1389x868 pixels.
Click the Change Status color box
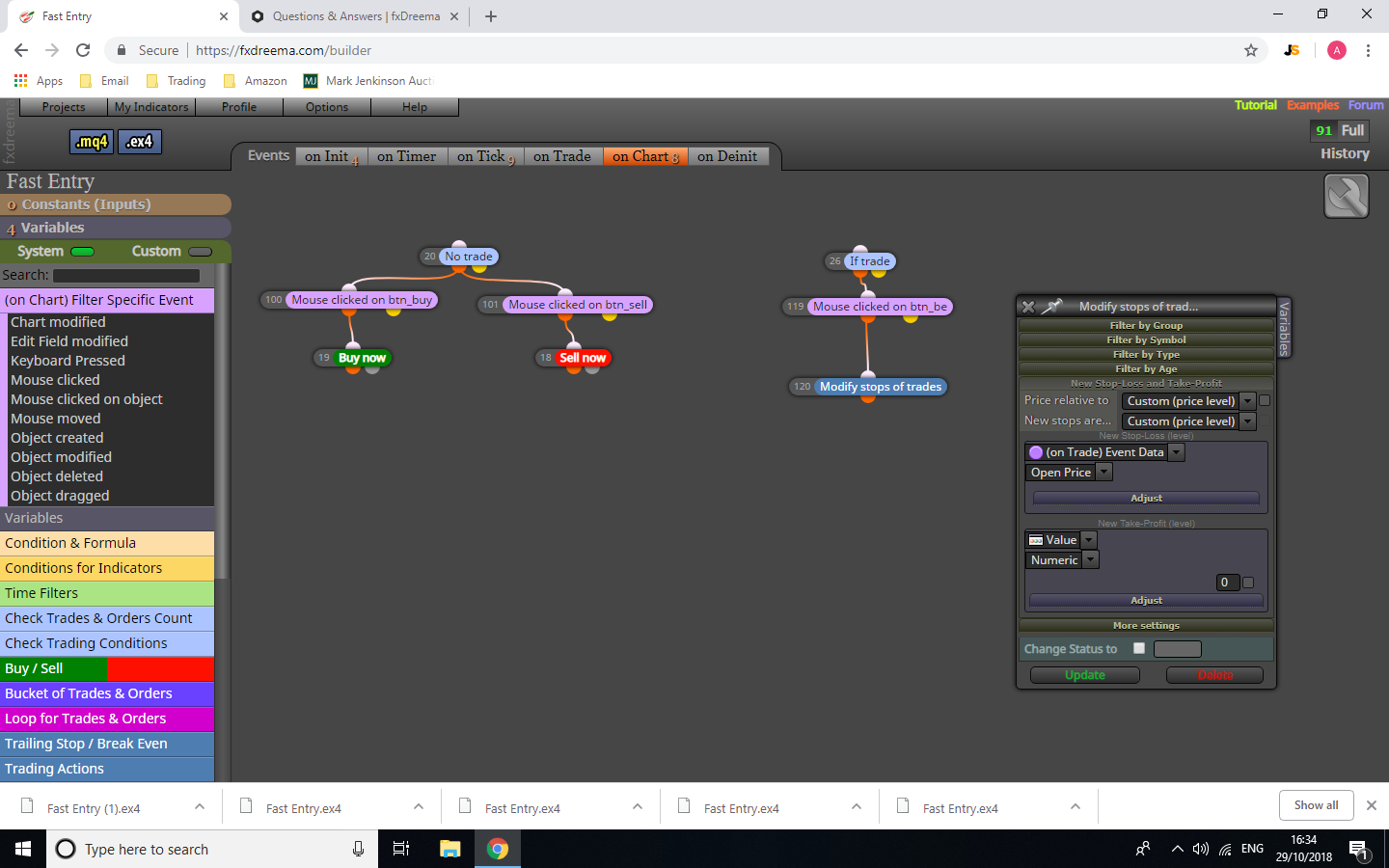click(1178, 649)
